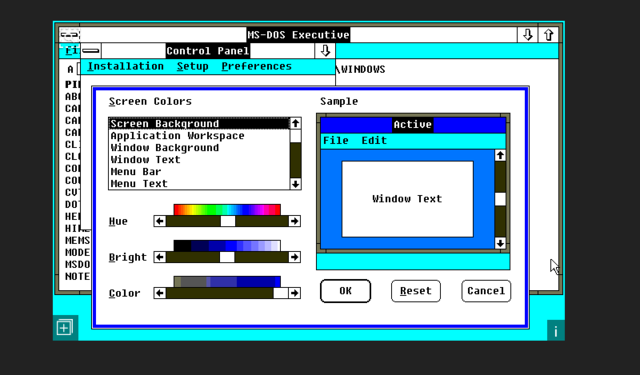The height and width of the screenshot is (375, 640).
Task: Select Application Workspace in the list
Action: [199, 135]
